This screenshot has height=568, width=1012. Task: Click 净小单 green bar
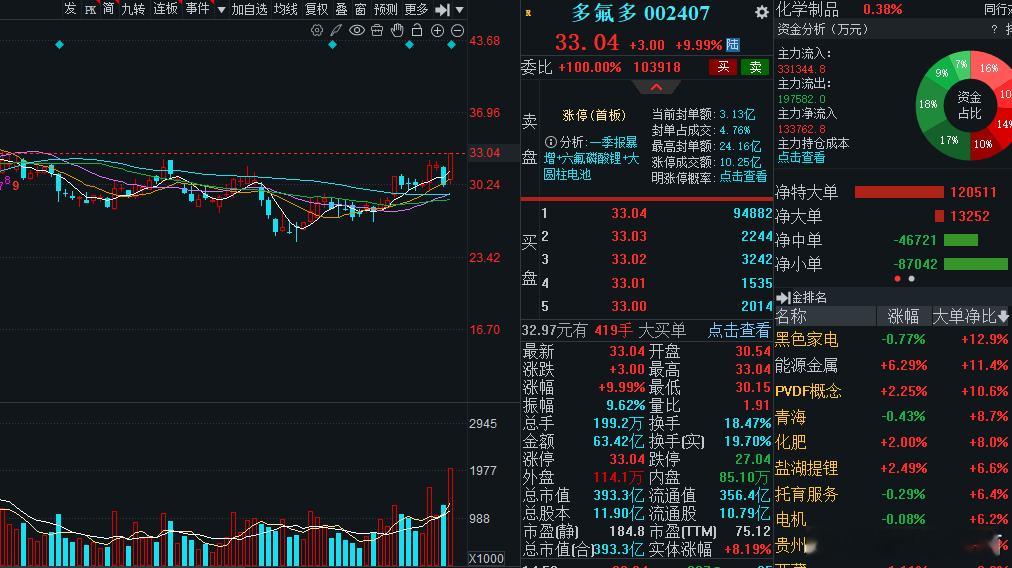tap(976, 264)
